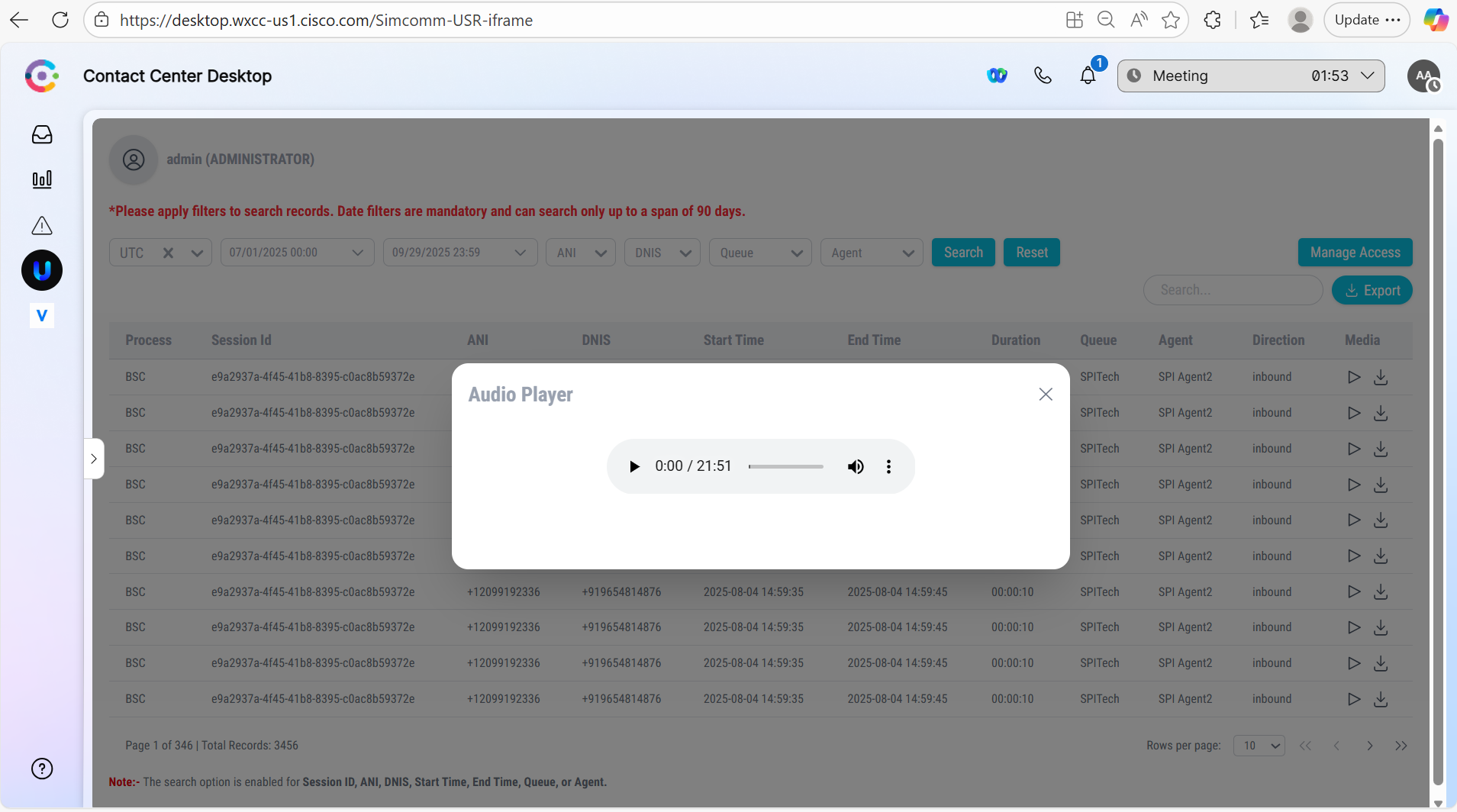Open the reporting bar chart icon
The height and width of the screenshot is (812, 1457).
point(42,179)
